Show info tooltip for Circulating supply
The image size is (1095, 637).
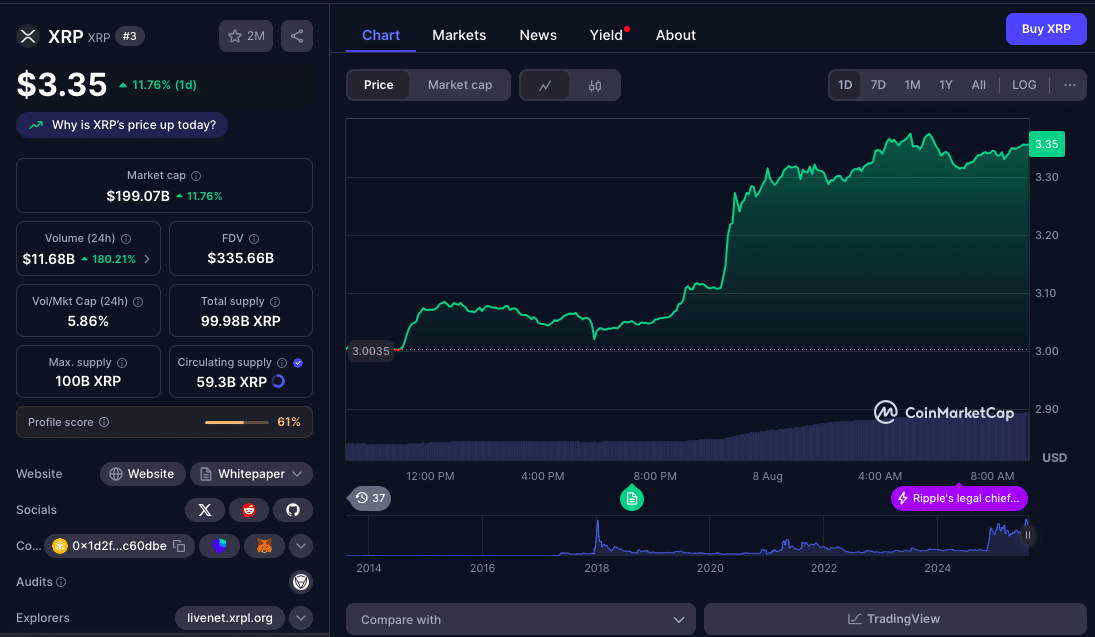[x=282, y=363]
